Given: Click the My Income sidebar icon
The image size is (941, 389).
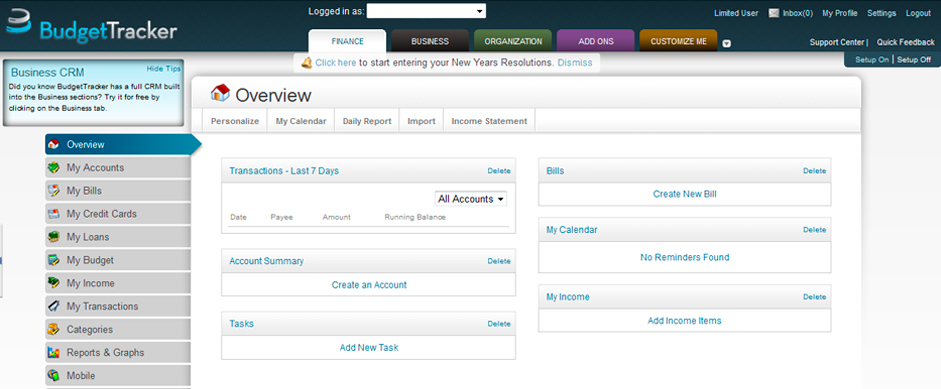Looking at the screenshot, I should [x=53, y=283].
